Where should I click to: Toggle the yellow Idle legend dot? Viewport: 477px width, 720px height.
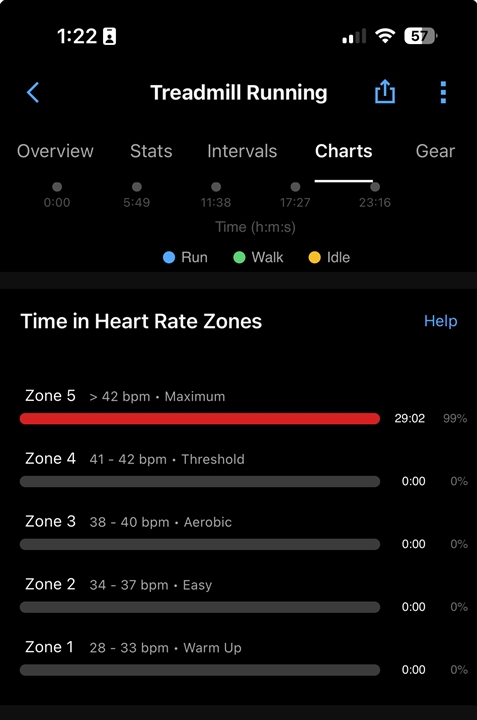click(x=314, y=257)
